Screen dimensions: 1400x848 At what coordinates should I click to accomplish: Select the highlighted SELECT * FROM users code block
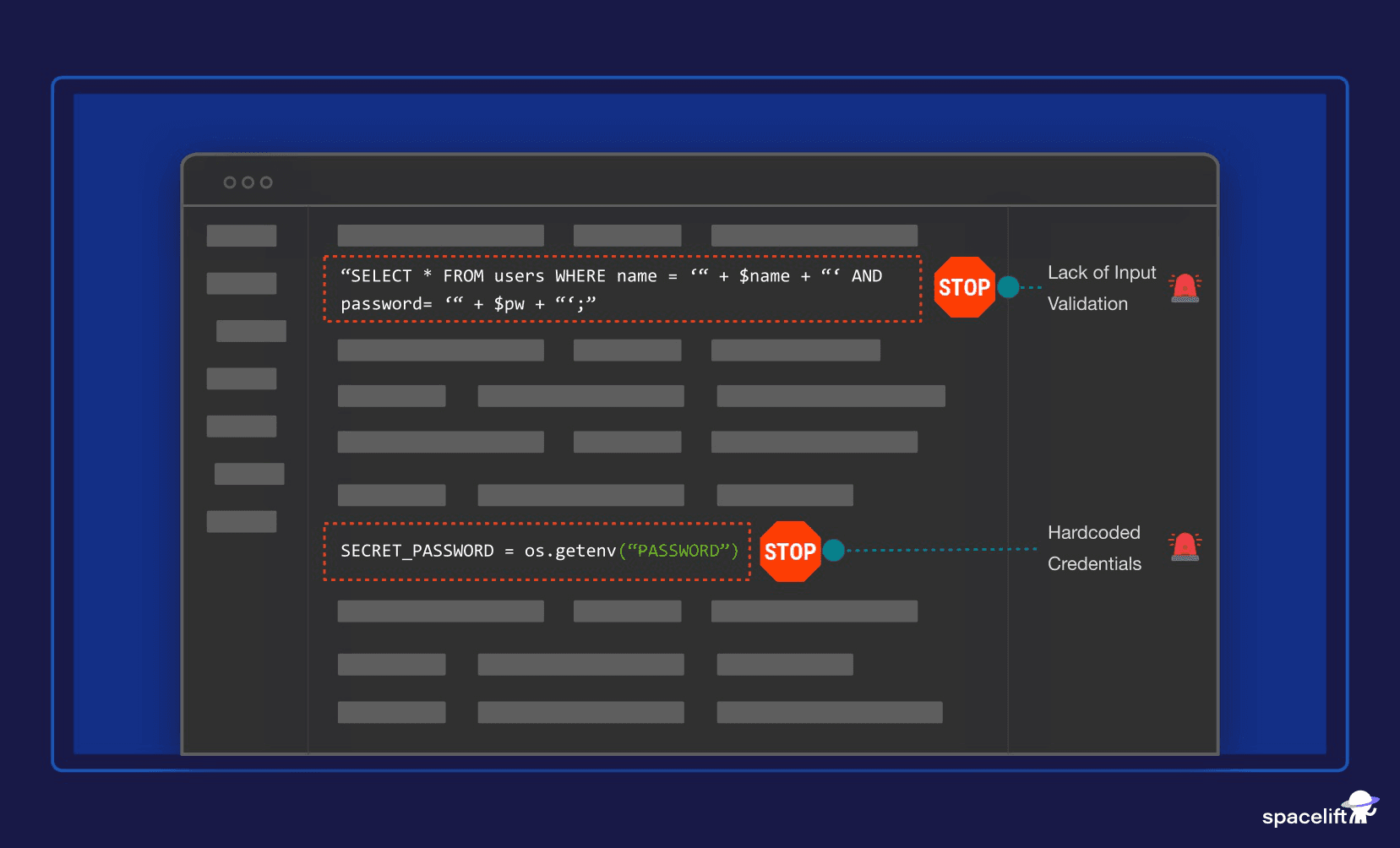click(623, 289)
